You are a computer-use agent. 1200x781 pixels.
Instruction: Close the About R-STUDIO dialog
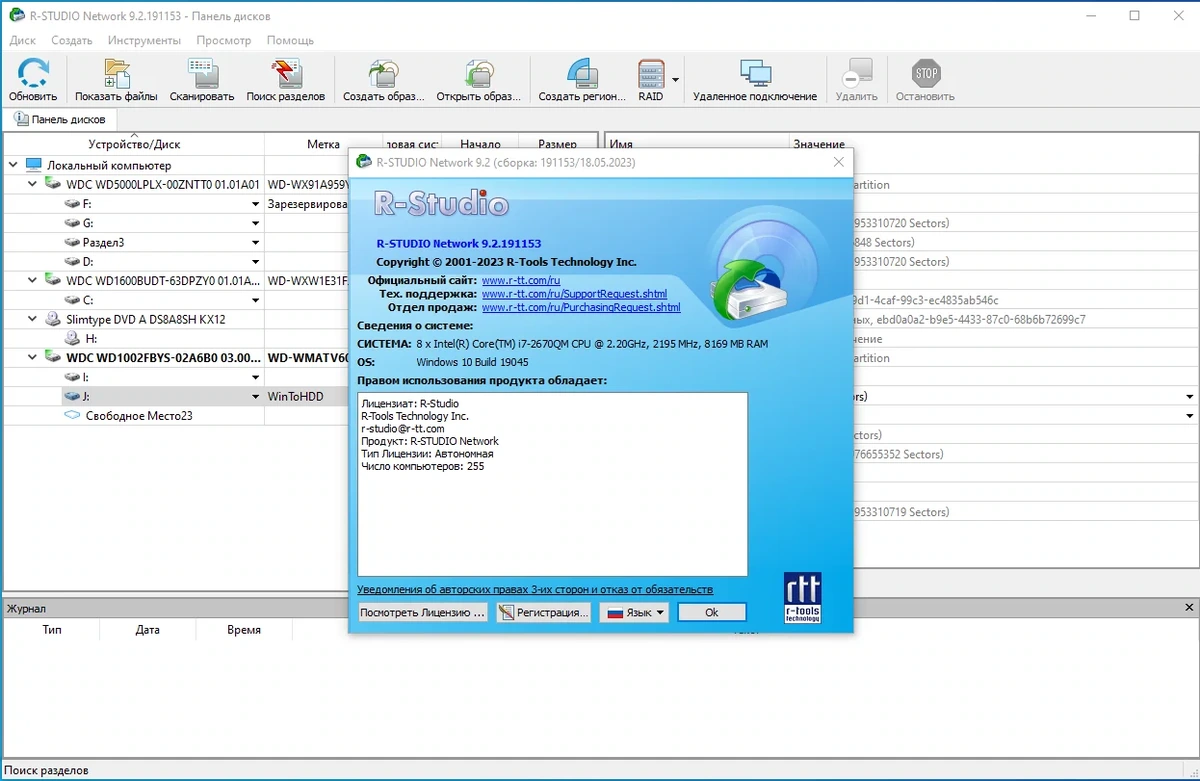point(839,162)
